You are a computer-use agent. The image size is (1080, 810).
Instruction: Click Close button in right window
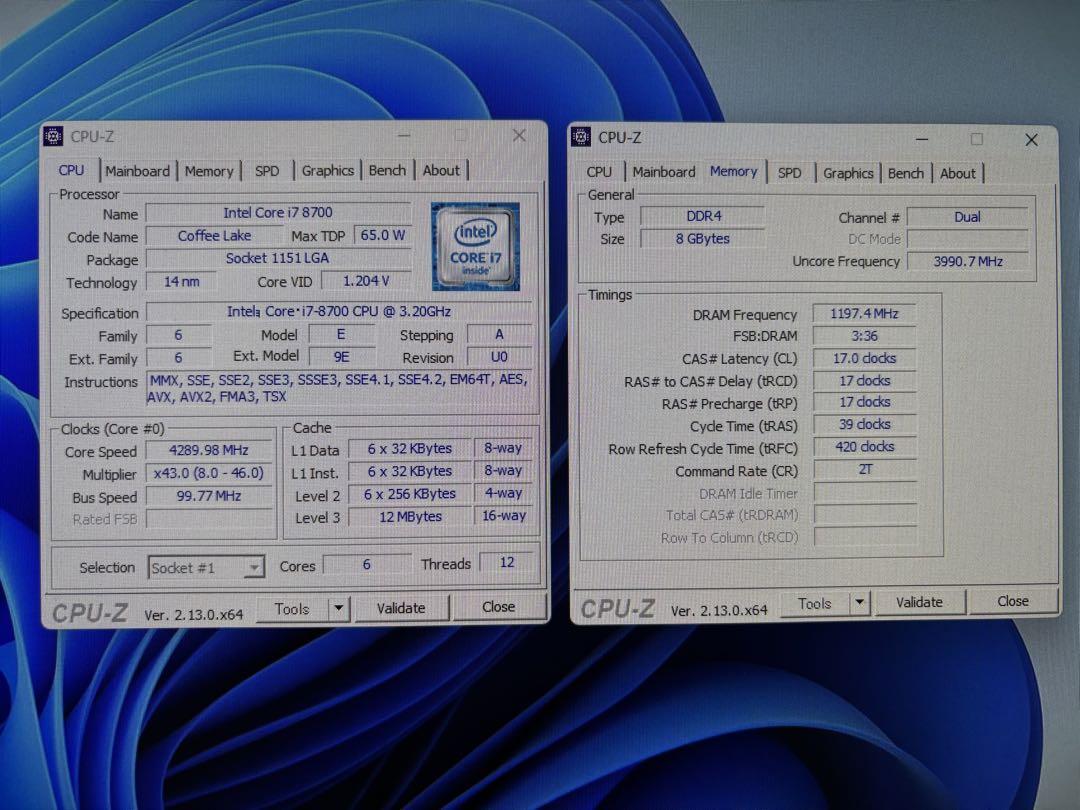[x=1012, y=601]
